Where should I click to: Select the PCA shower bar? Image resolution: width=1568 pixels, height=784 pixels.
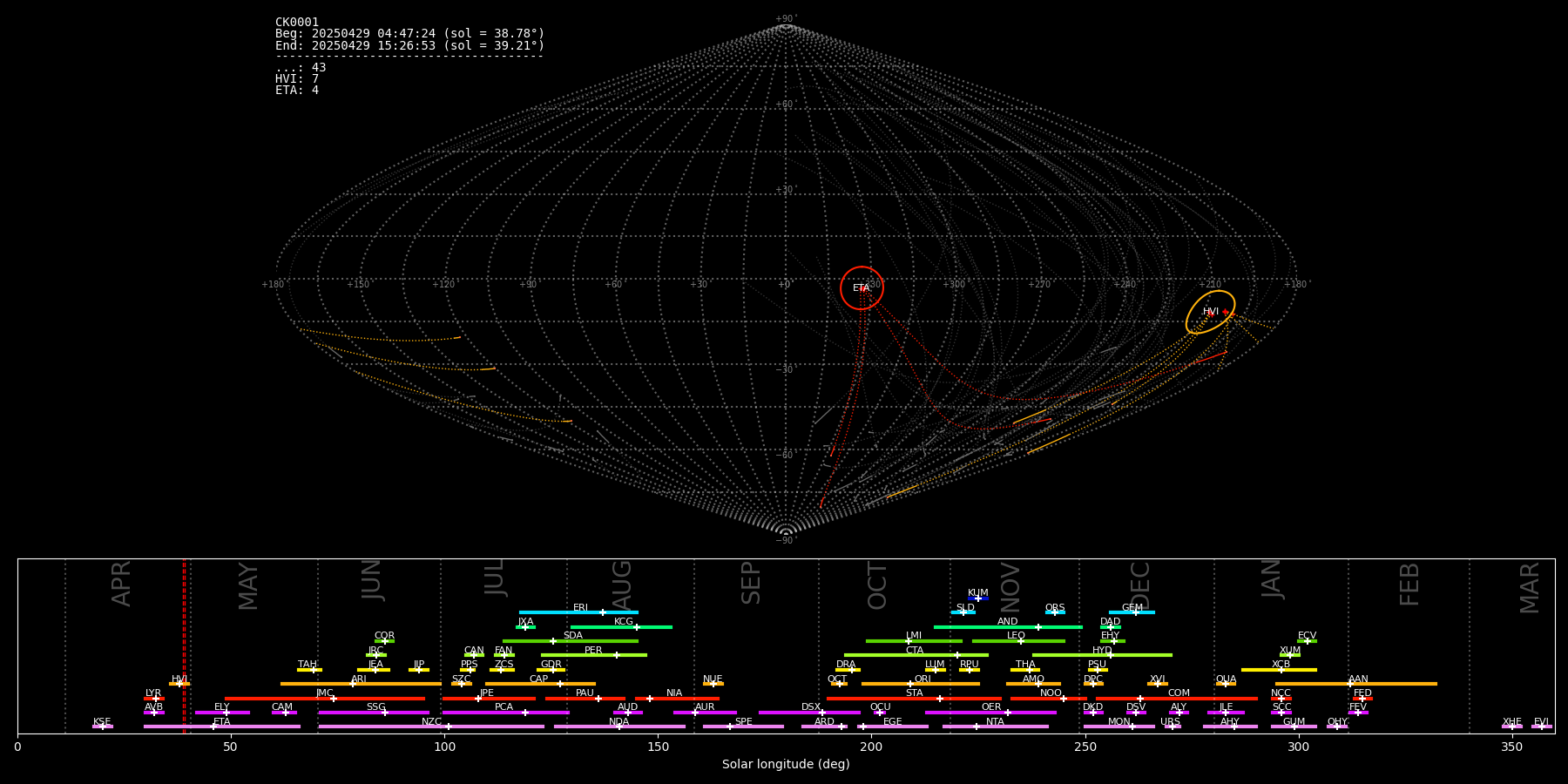[505, 713]
